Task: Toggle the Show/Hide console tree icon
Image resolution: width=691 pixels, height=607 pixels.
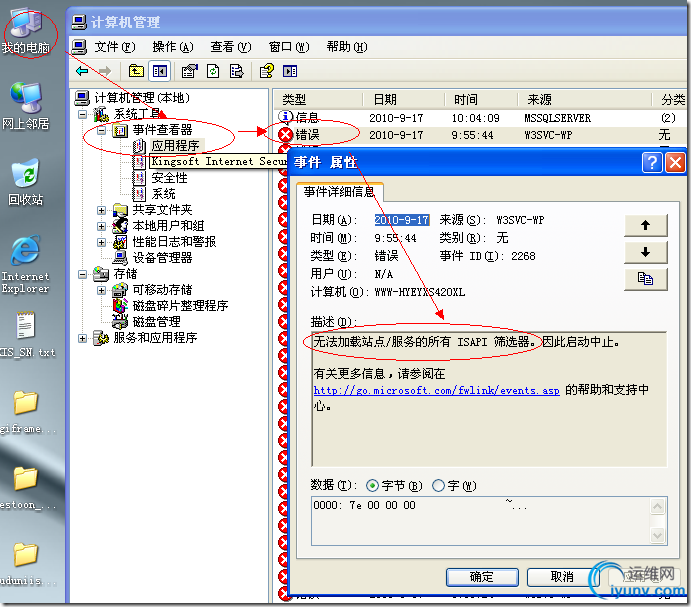Action: pyautogui.click(x=160, y=71)
